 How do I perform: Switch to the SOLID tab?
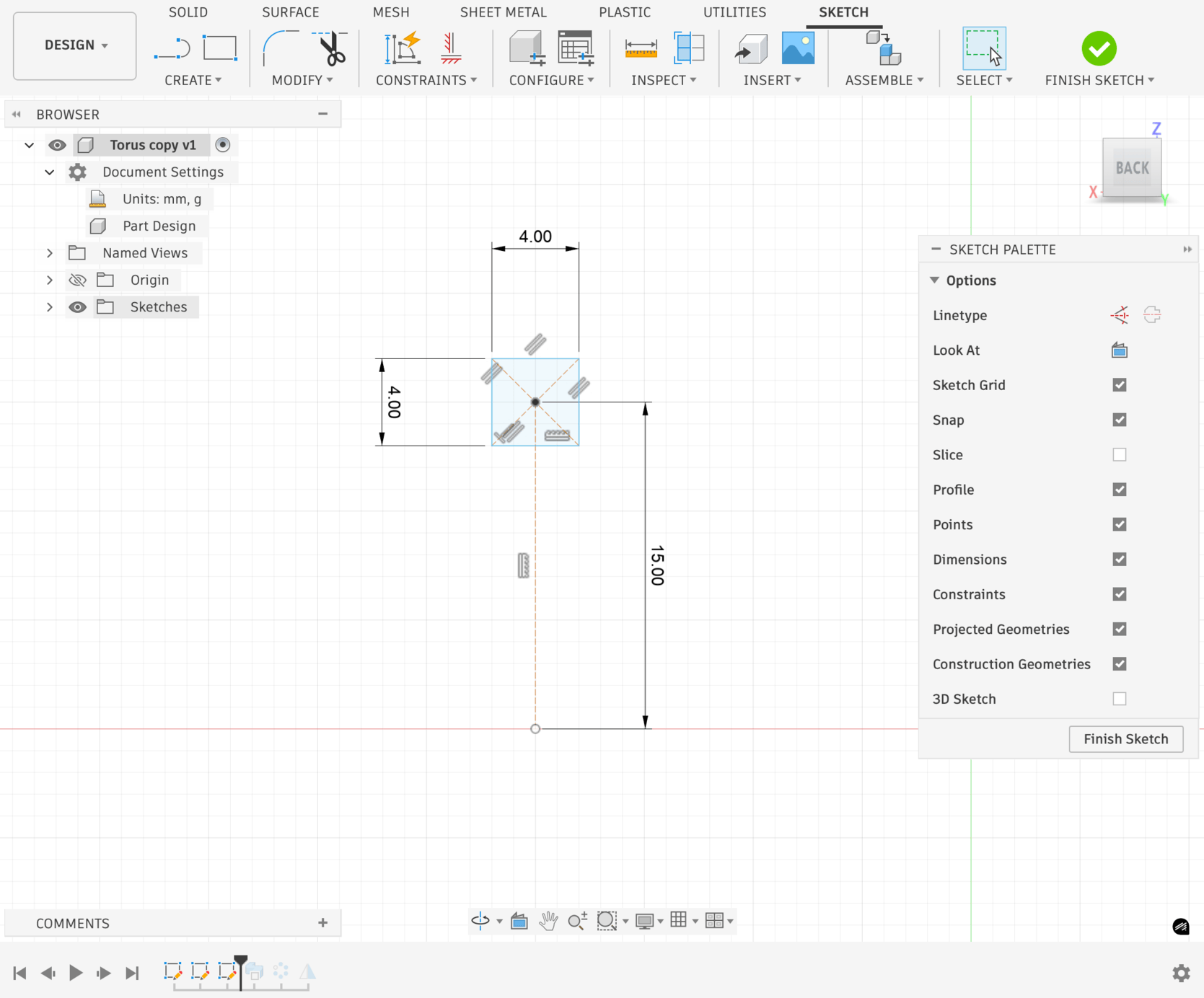coord(188,12)
